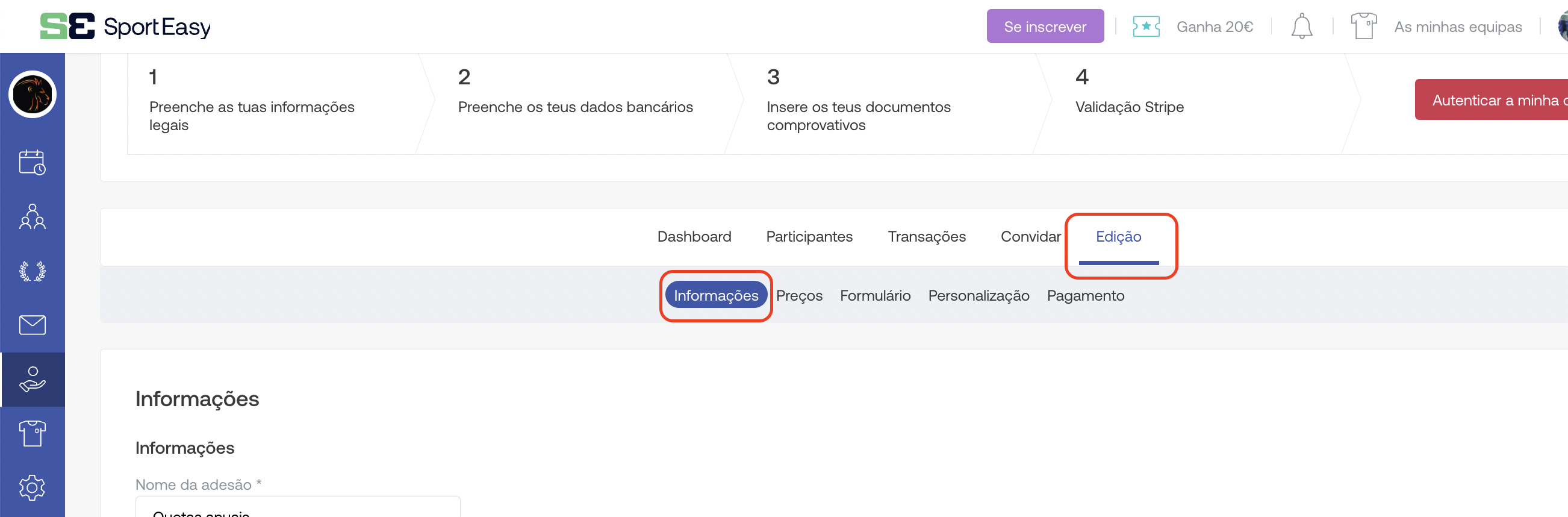This screenshot has height=517, width=1568.
Task: Click the Se inscrever button
Action: pos(1045,26)
